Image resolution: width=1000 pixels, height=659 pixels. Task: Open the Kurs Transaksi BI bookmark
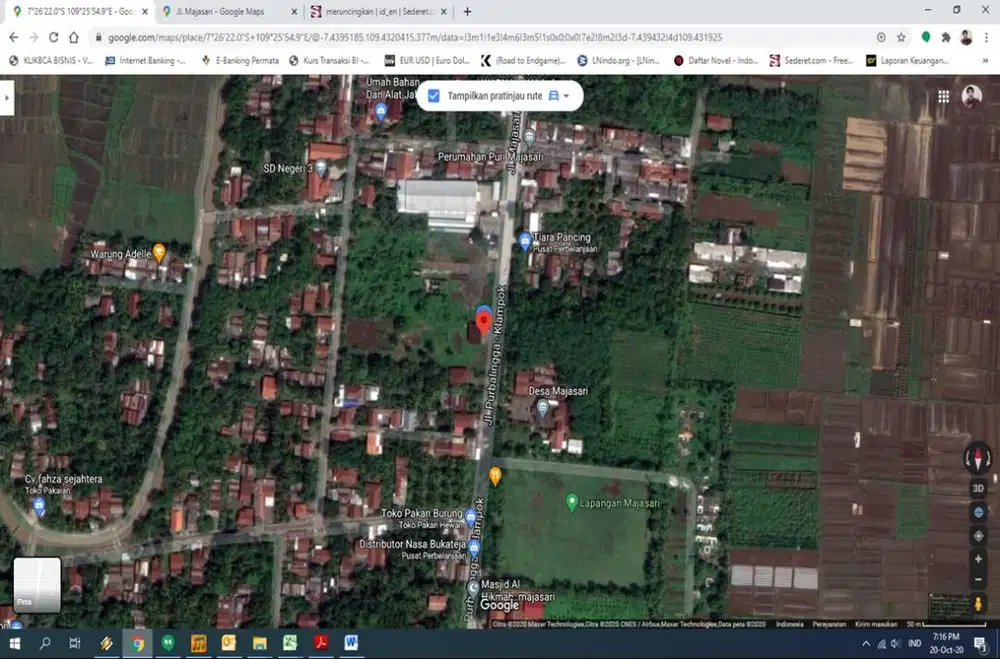329,61
